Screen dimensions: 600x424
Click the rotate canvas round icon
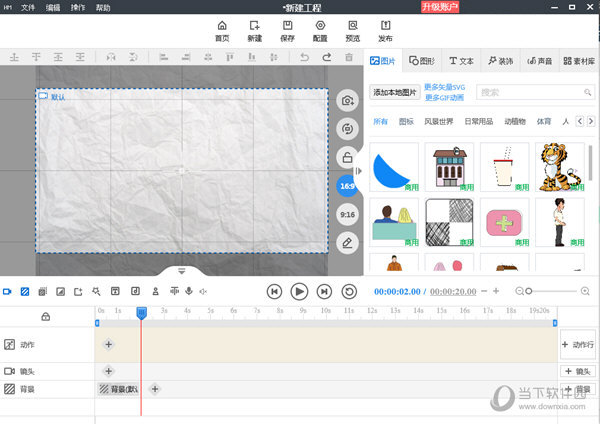click(x=347, y=129)
